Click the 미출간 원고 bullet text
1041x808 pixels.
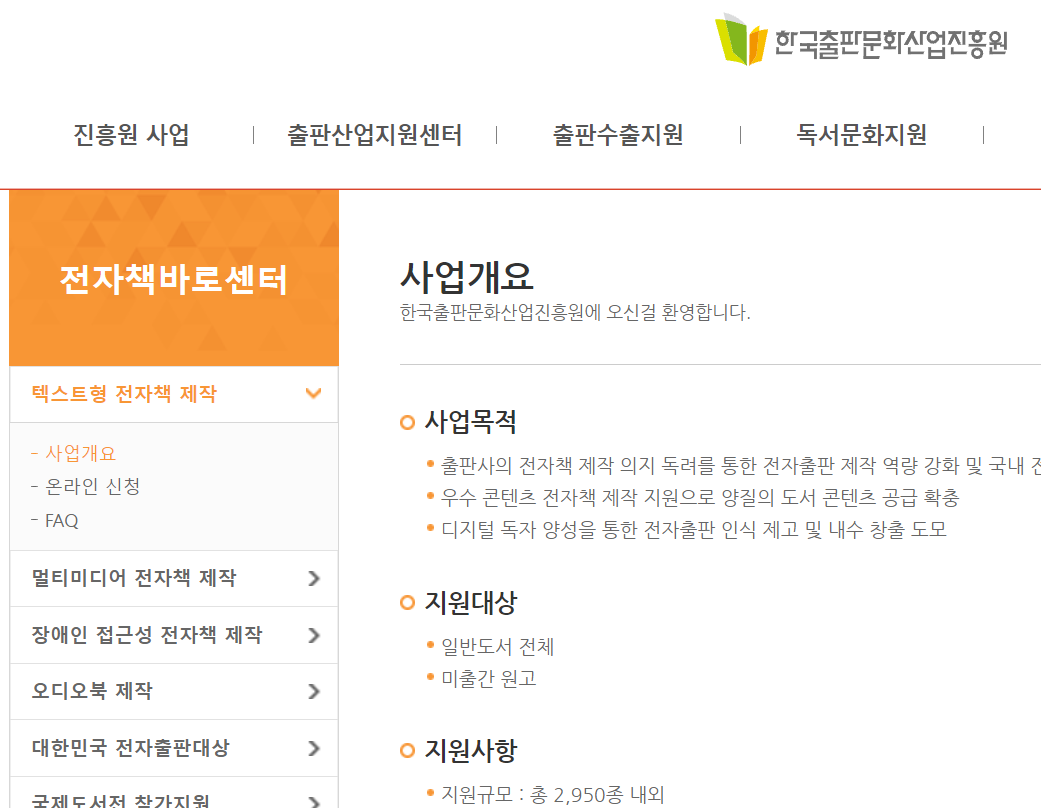click(x=489, y=679)
